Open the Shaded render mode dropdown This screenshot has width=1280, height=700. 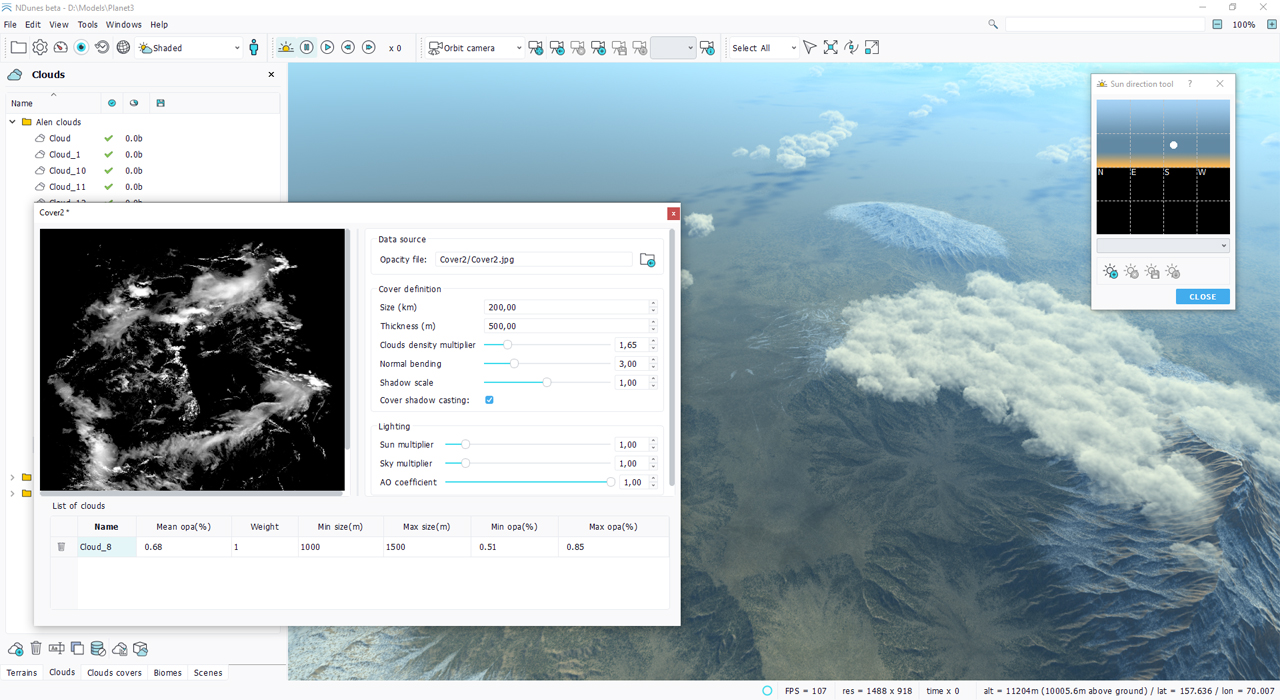(x=190, y=47)
